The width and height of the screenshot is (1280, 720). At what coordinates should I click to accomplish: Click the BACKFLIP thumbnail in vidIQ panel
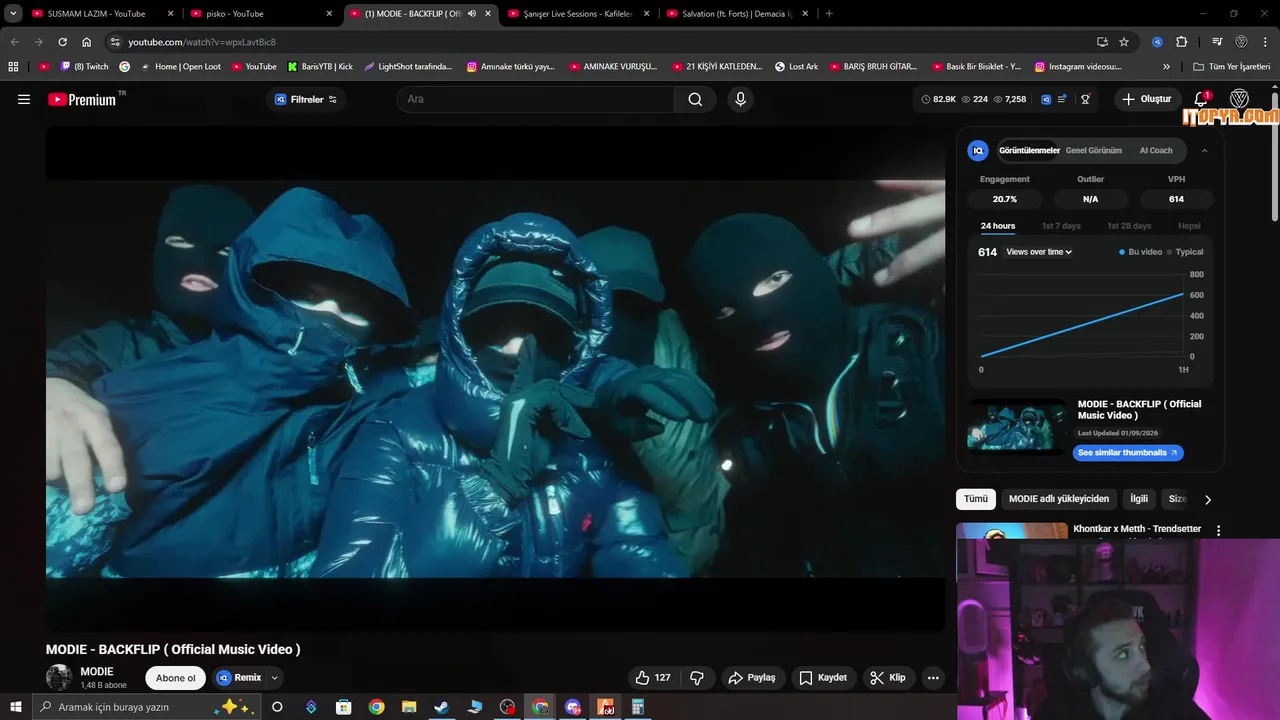tap(1018, 426)
